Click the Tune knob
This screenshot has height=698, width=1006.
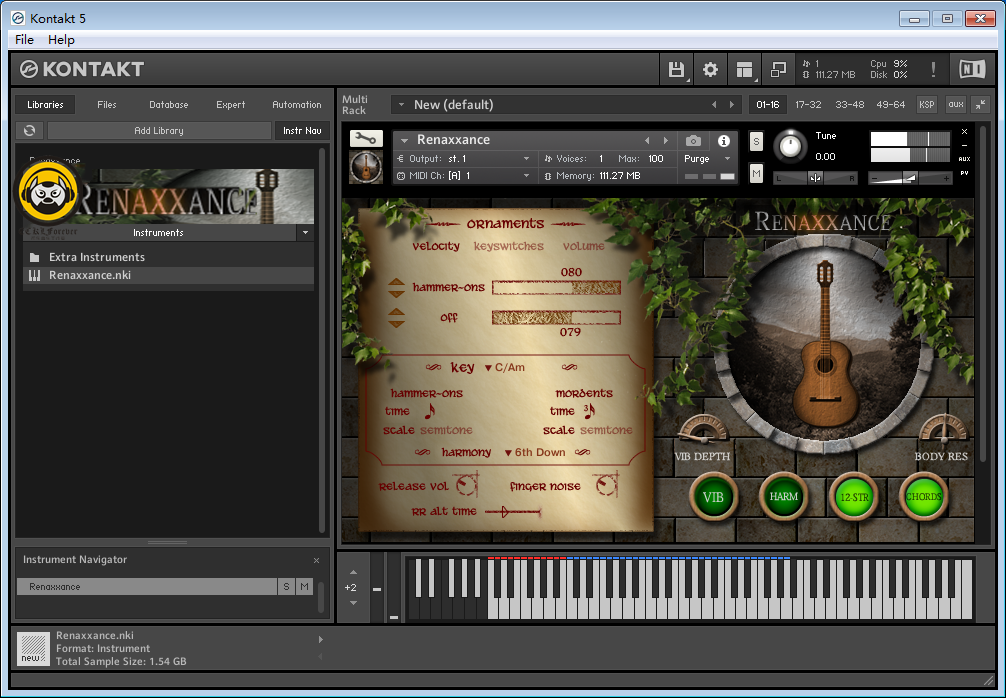(x=791, y=146)
